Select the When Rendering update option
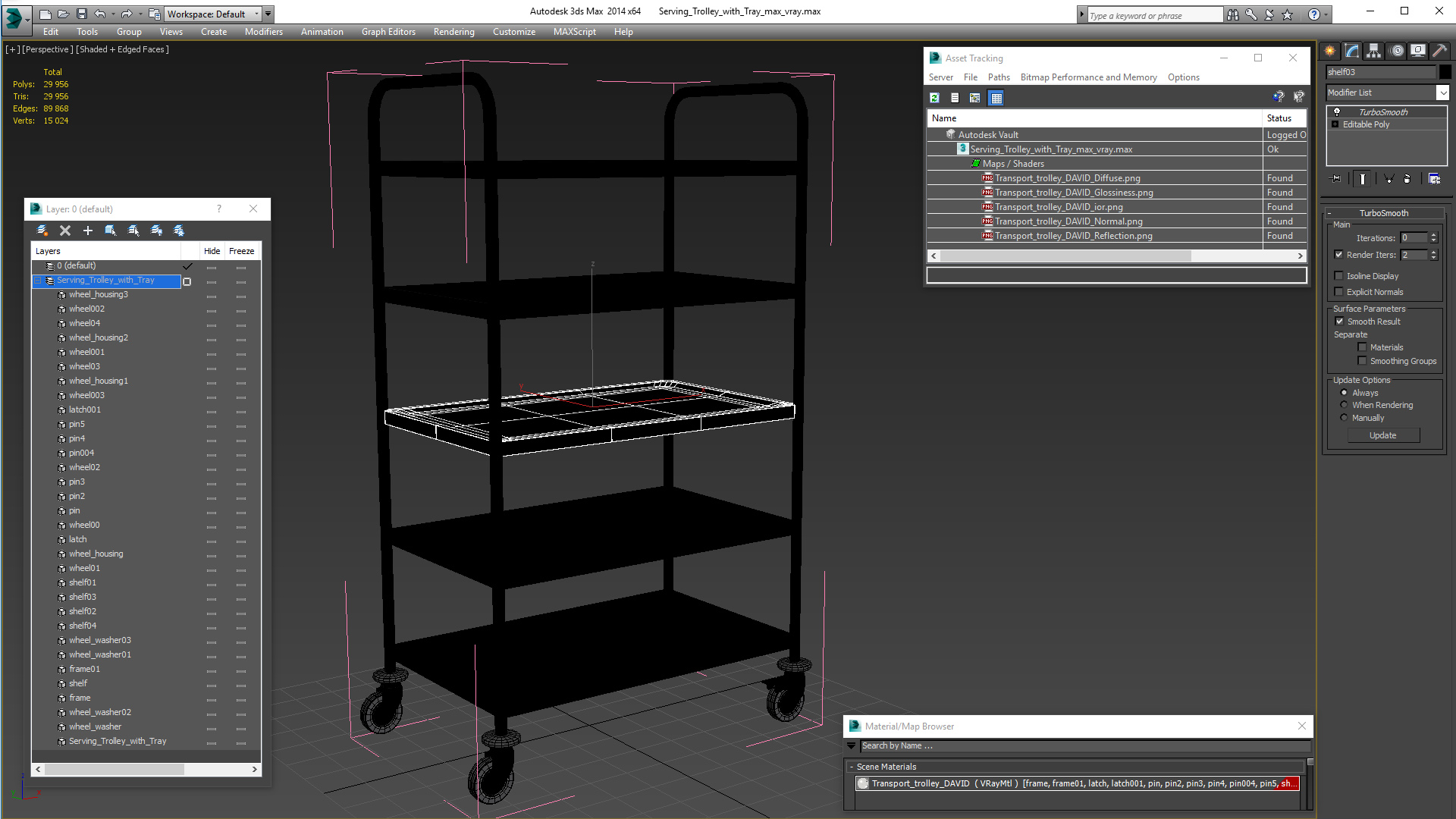This screenshot has width=1456, height=819. [1344, 405]
